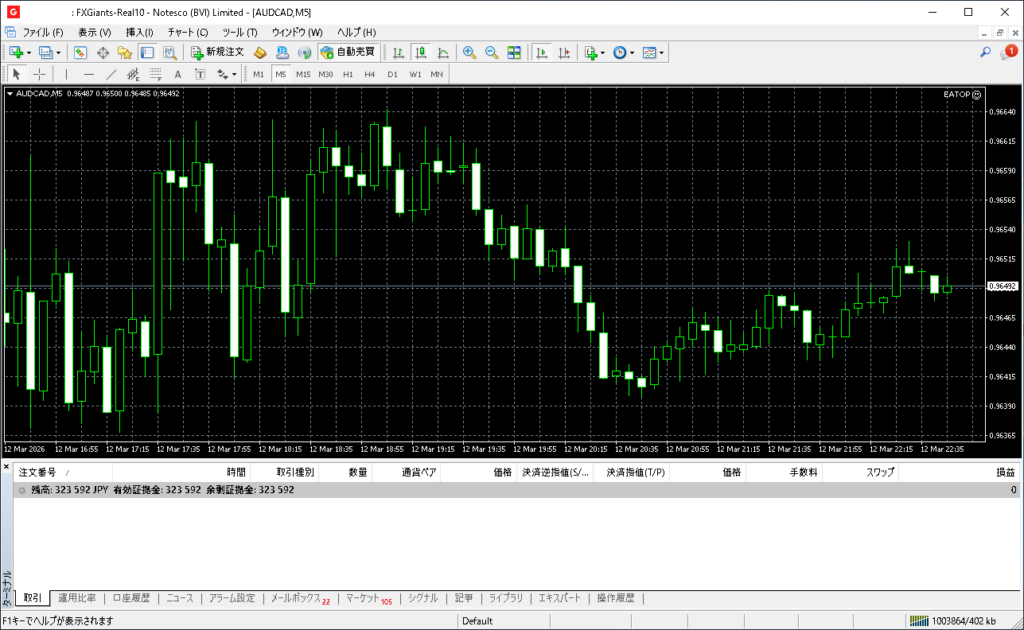Toggle the chart auto scroll button
This screenshot has height=630, width=1024.
tap(542, 52)
